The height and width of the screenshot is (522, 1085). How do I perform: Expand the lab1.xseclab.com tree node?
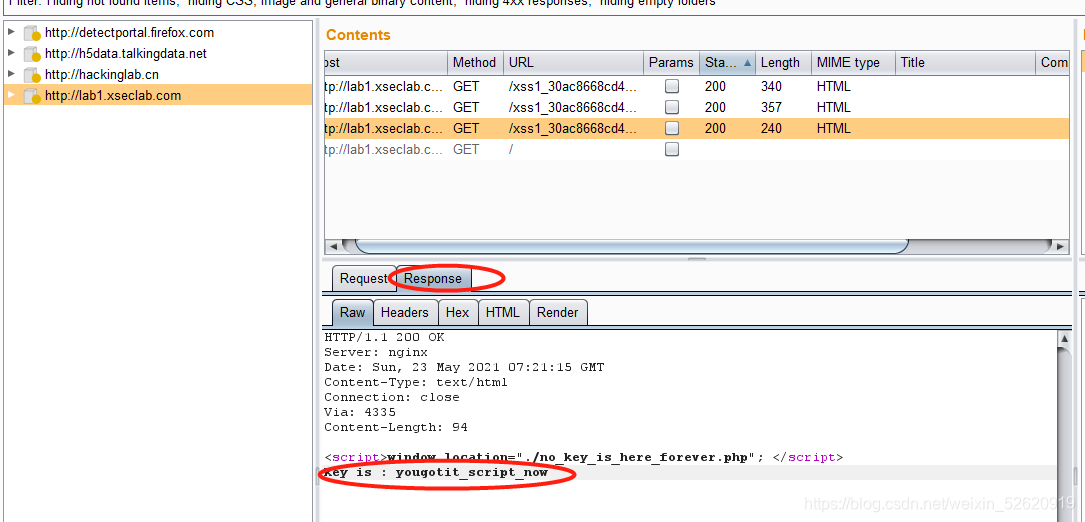[x=10, y=95]
